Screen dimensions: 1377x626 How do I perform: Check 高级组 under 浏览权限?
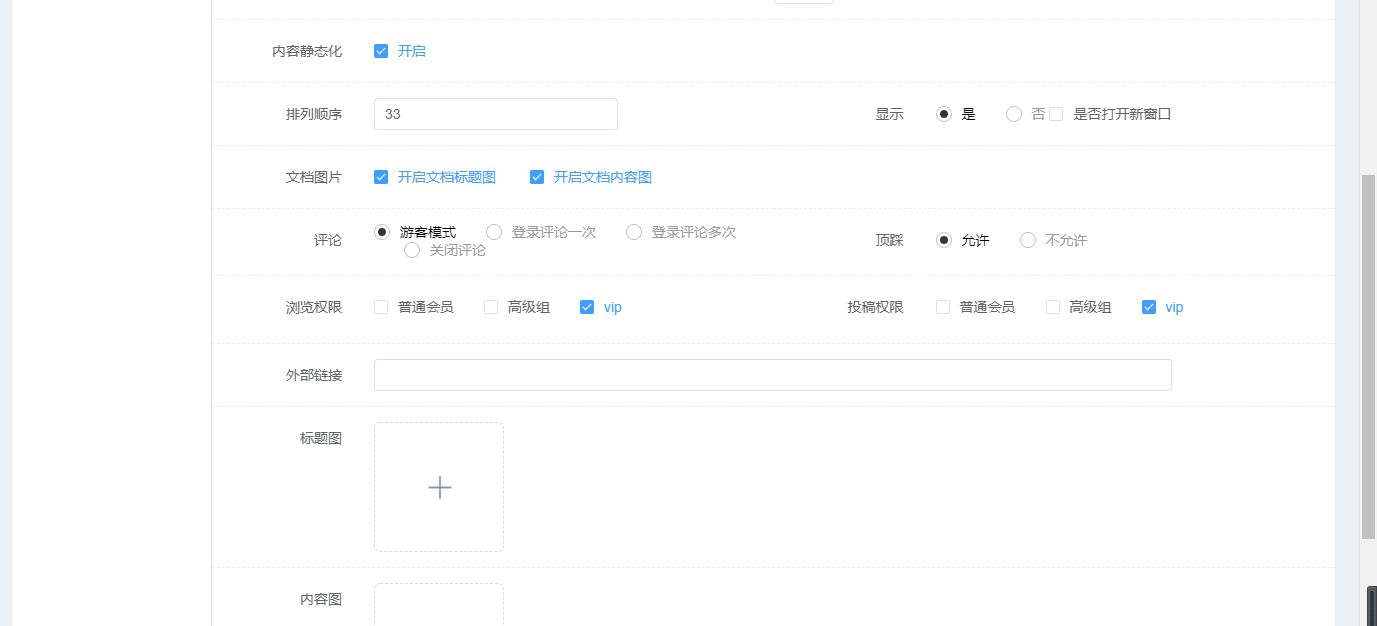coord(491,307)
